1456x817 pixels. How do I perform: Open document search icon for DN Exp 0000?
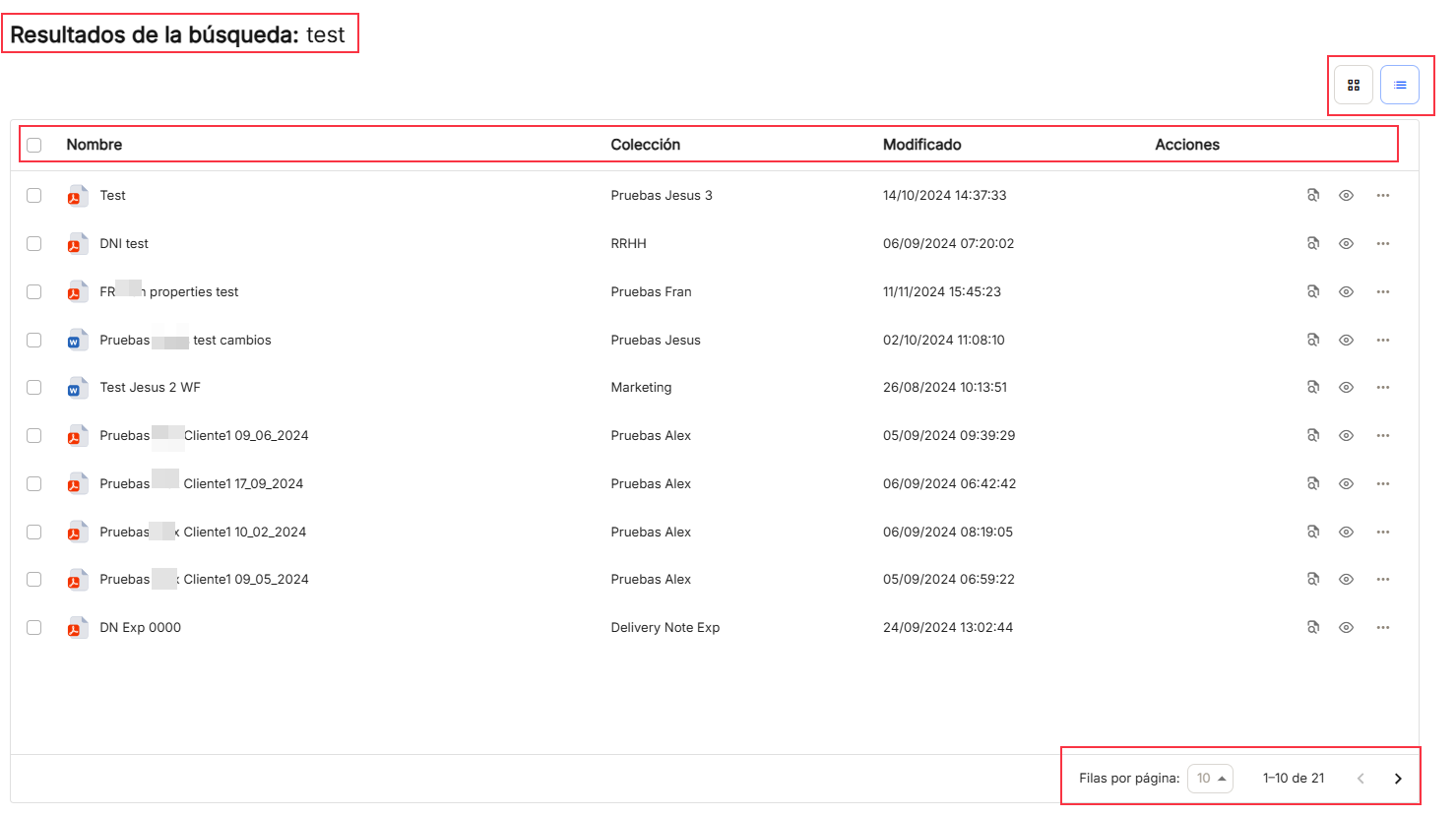(x=1312, y=627)
